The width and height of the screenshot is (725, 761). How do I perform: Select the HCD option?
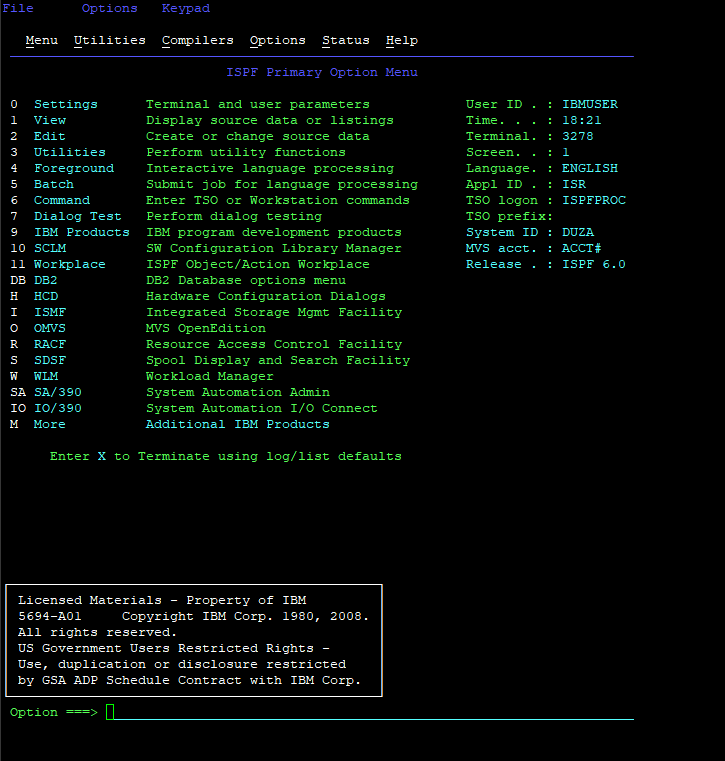tap(46, 297)
